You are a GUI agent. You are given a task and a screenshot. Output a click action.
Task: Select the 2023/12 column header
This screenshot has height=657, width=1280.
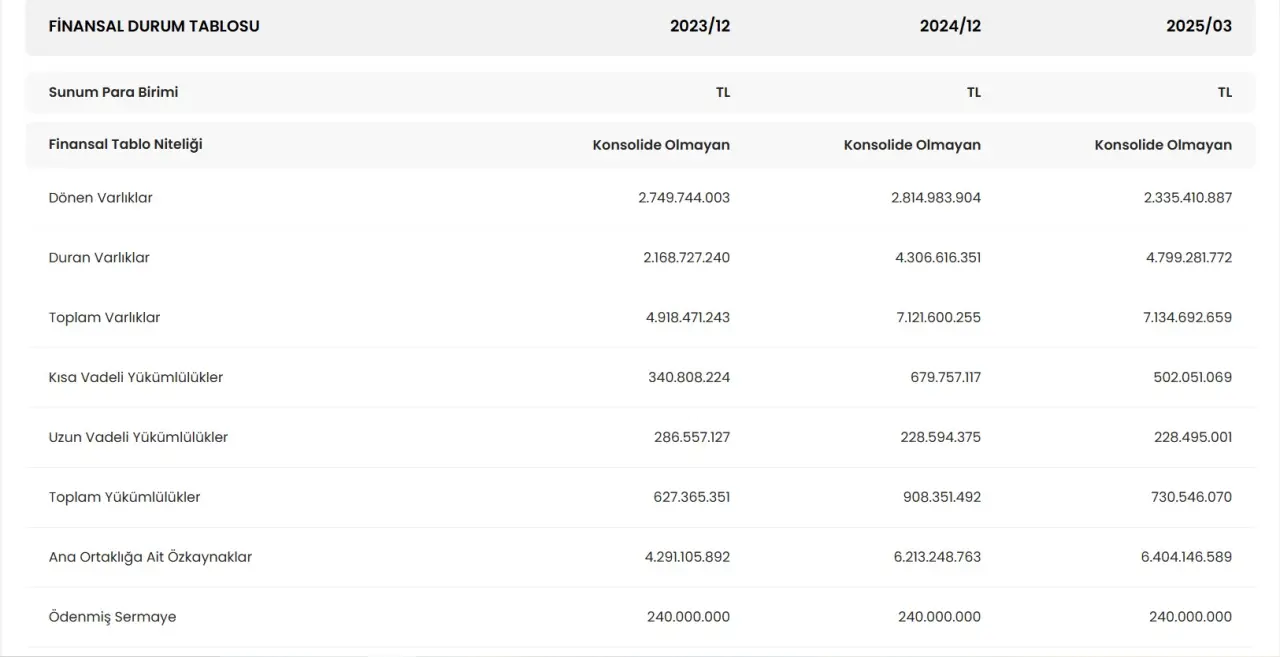tap(700, 26)
